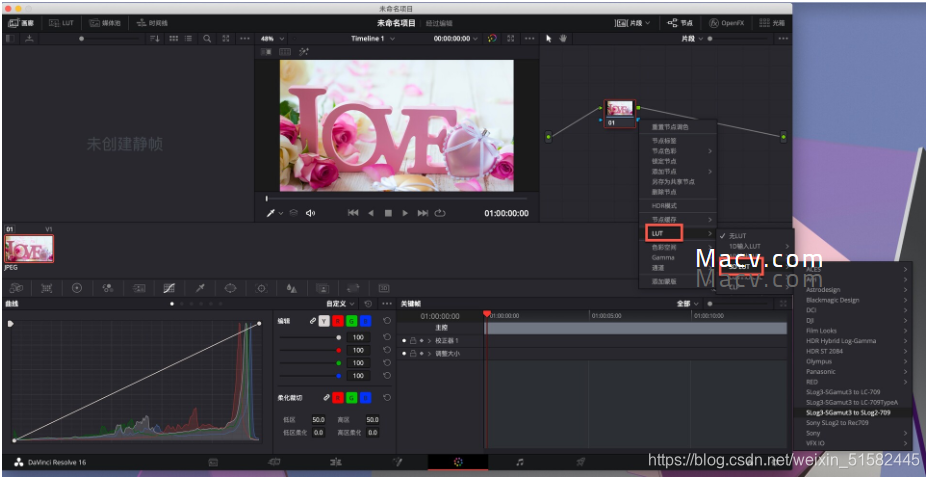Screen dimensions: 930x479
Task: Toggle the Y luminance curve channel button
Action: point(324,321)
